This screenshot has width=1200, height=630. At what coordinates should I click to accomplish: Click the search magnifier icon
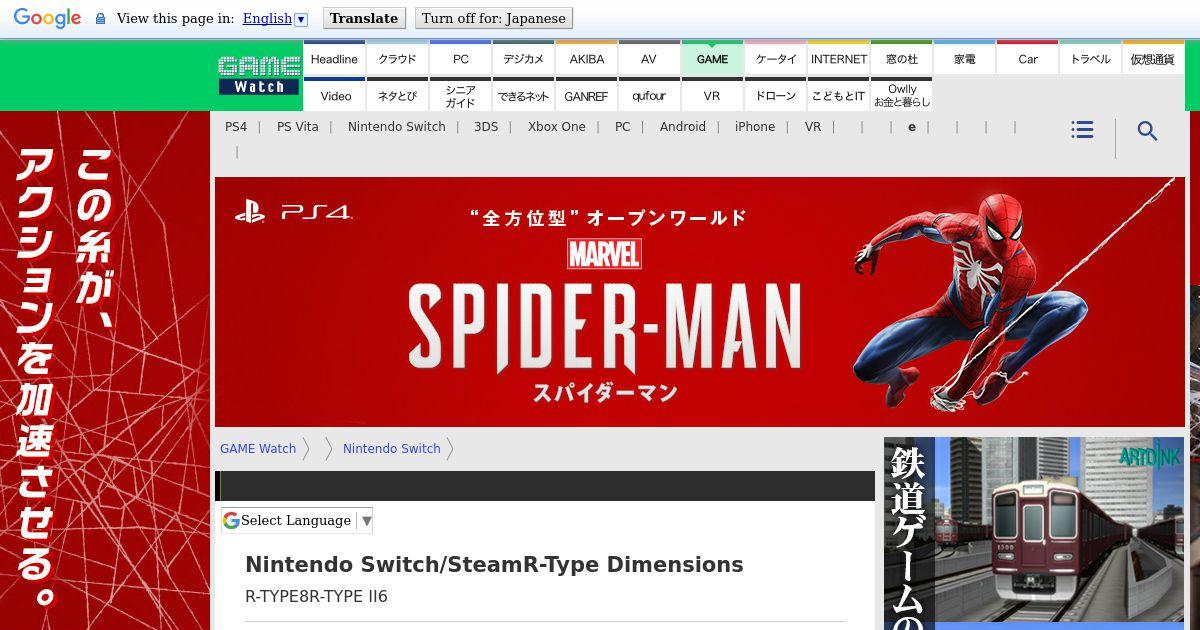pos(1148,131)
